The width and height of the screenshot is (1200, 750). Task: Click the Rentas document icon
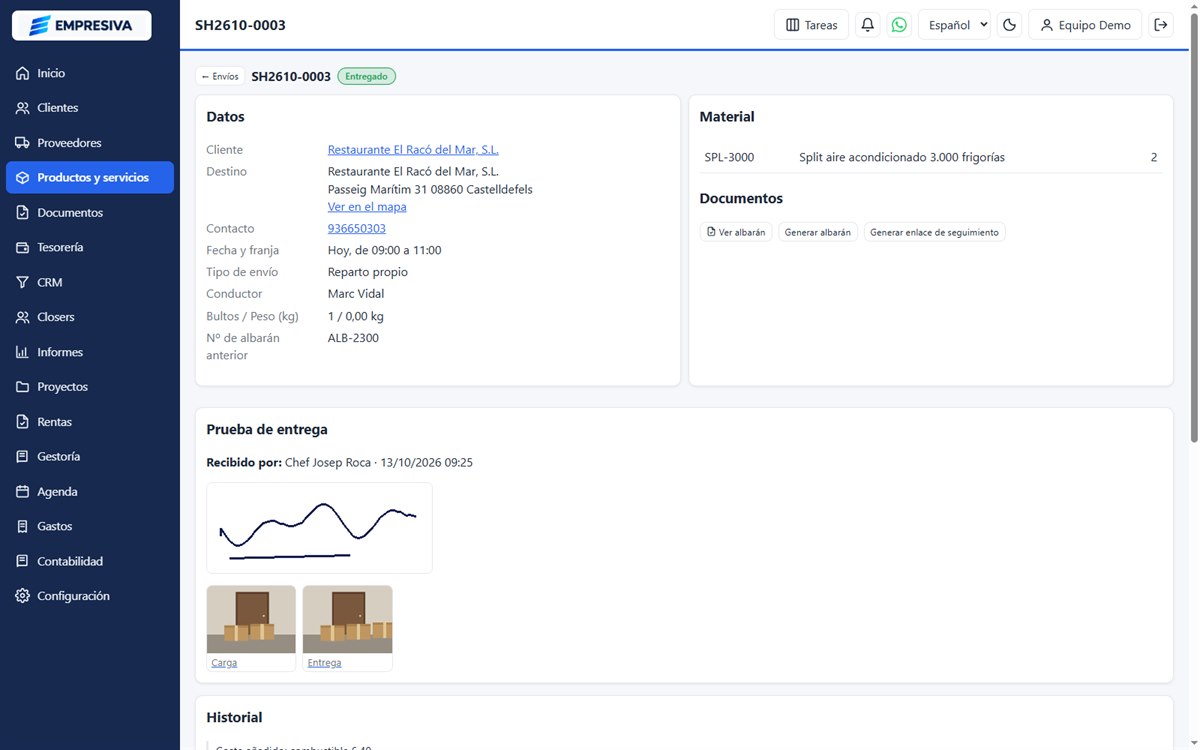pos(22,422)
